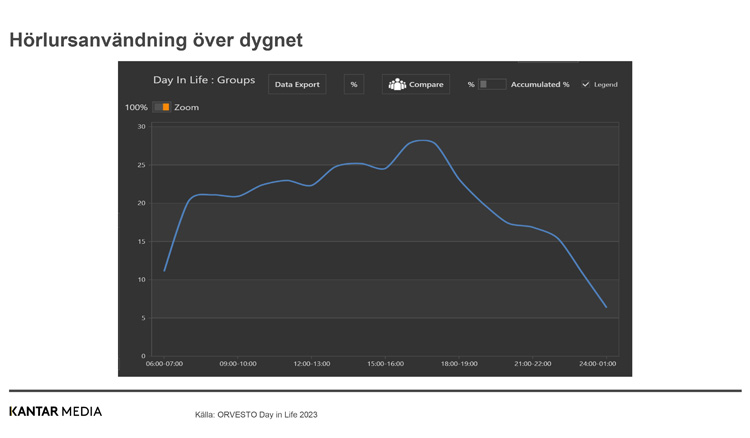Viewport: 750px width, 438px height.
Task: Click the KANTAR MEDIA logo
Action: pyautogui.click(x=55, y=411)
